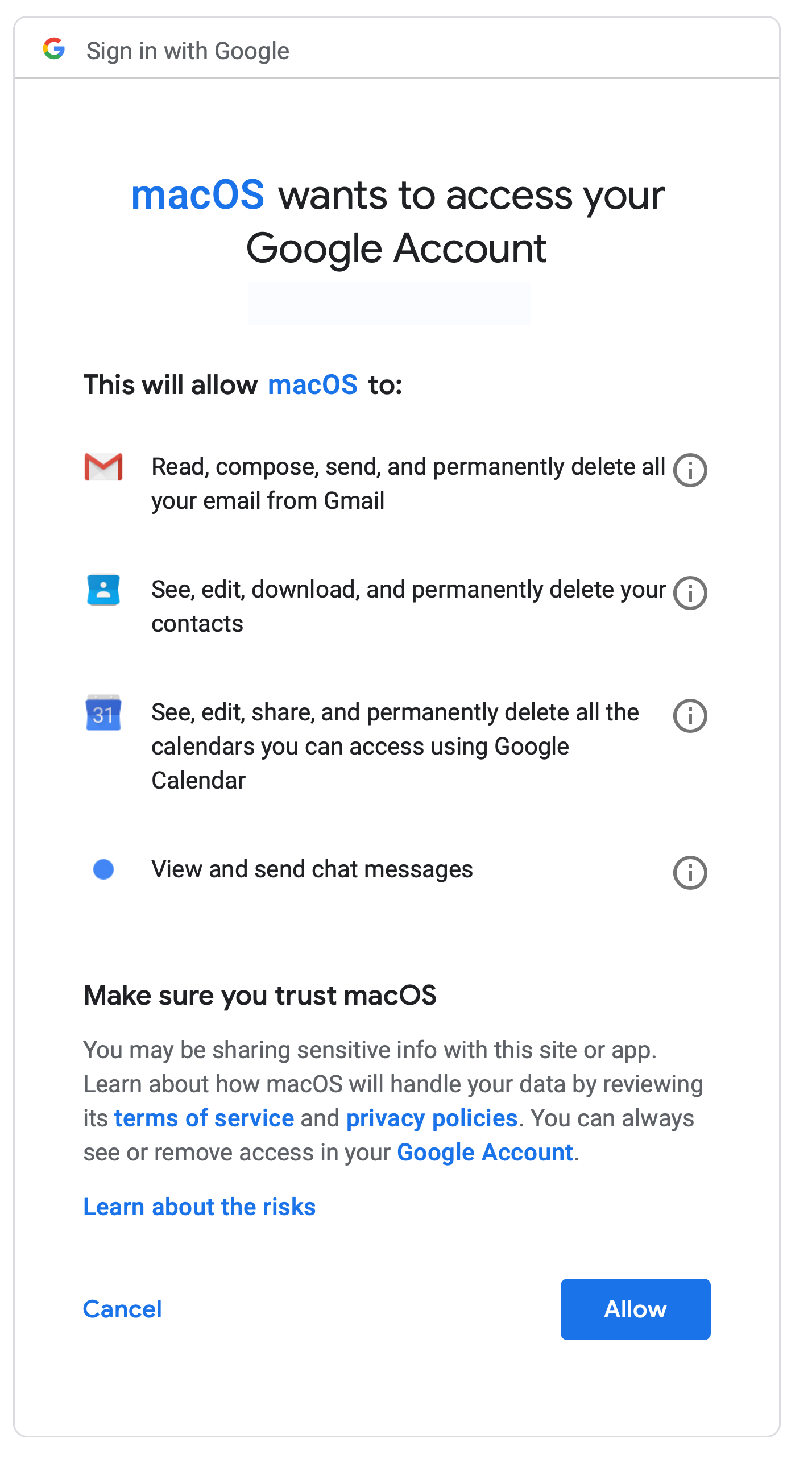This screenshot has height=1459, width=812.
Task: Select the heading macOS wants to access
Action: click(x=397, y=222)
